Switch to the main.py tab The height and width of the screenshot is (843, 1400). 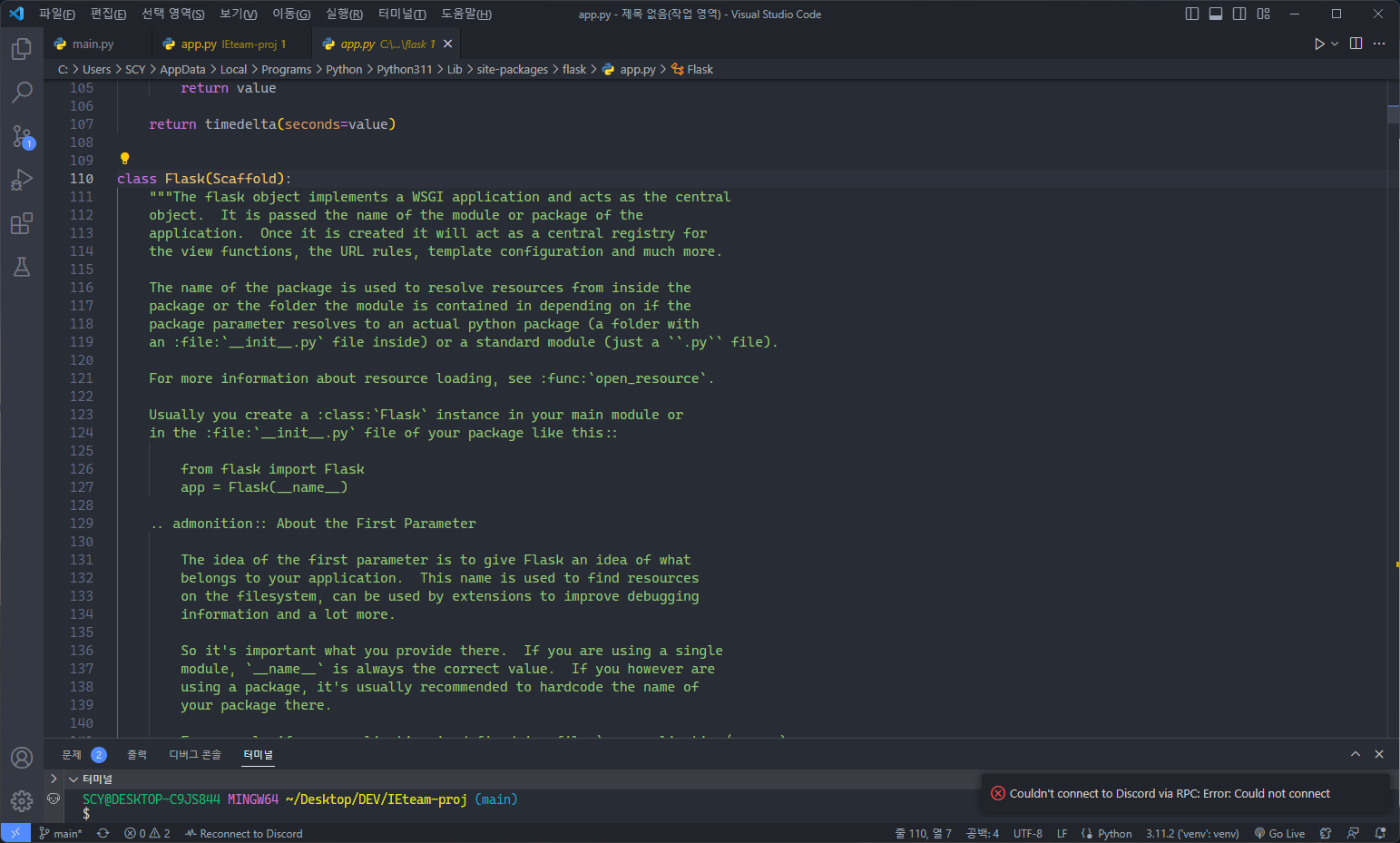93,44
